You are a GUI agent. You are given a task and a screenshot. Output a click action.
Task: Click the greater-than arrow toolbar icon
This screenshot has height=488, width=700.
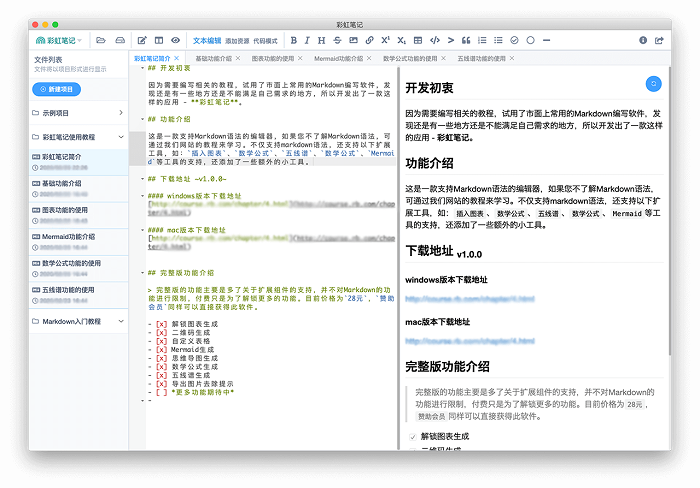[x=451, y=40]
